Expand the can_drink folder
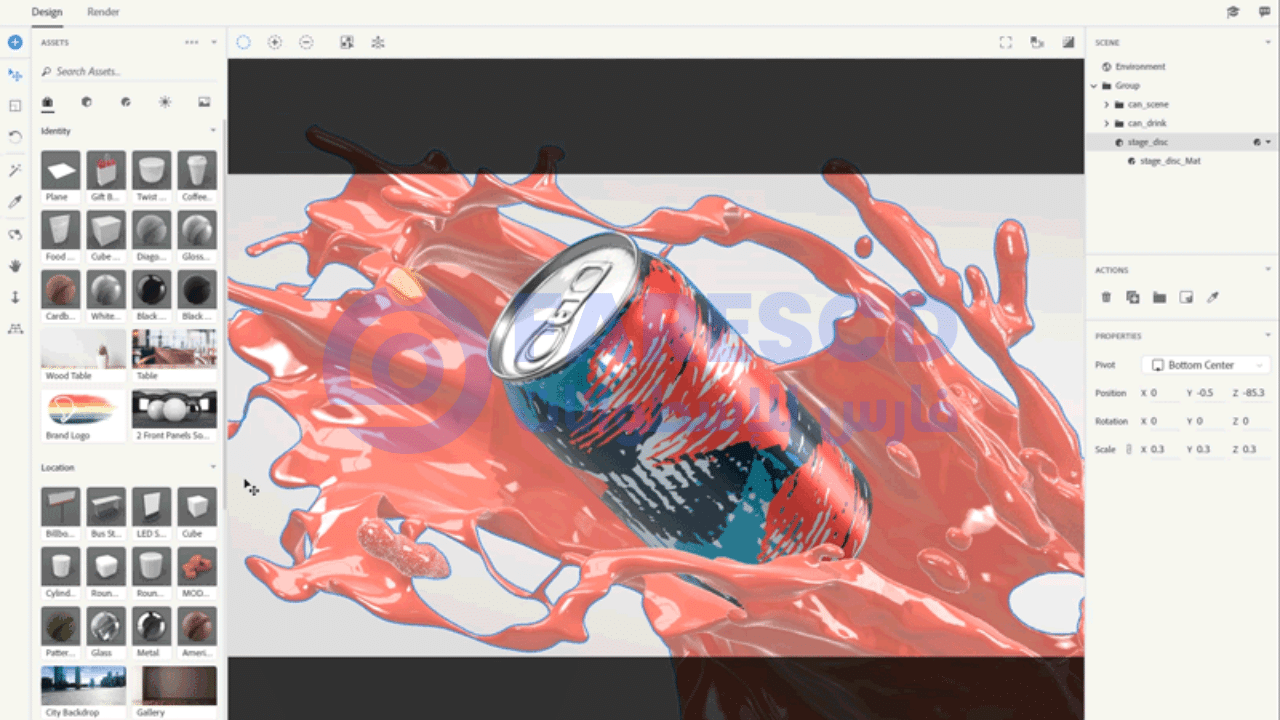Image resolution: width=1280 pixels, height=720 pixels. point(1107,124)
